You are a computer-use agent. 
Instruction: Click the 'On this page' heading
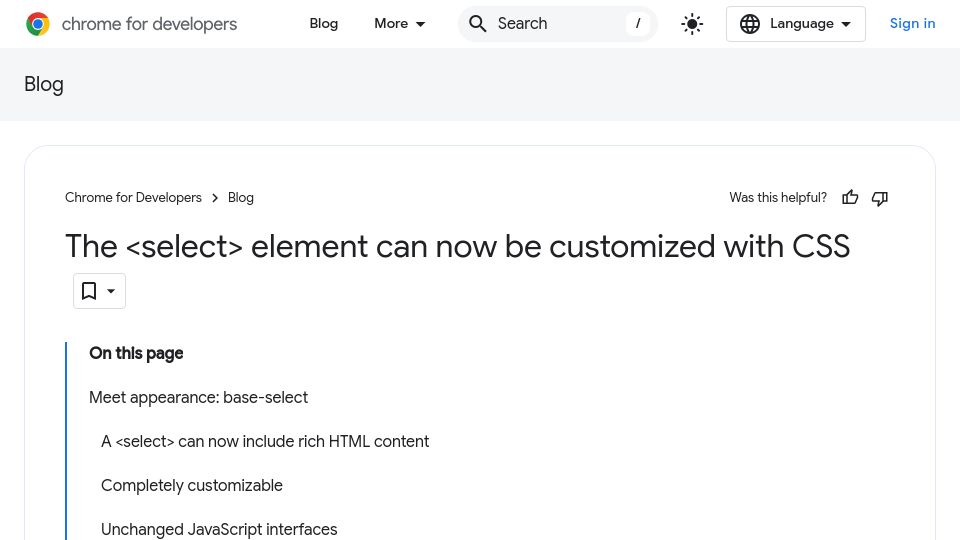pyautogui.click(x=136, y=353)
